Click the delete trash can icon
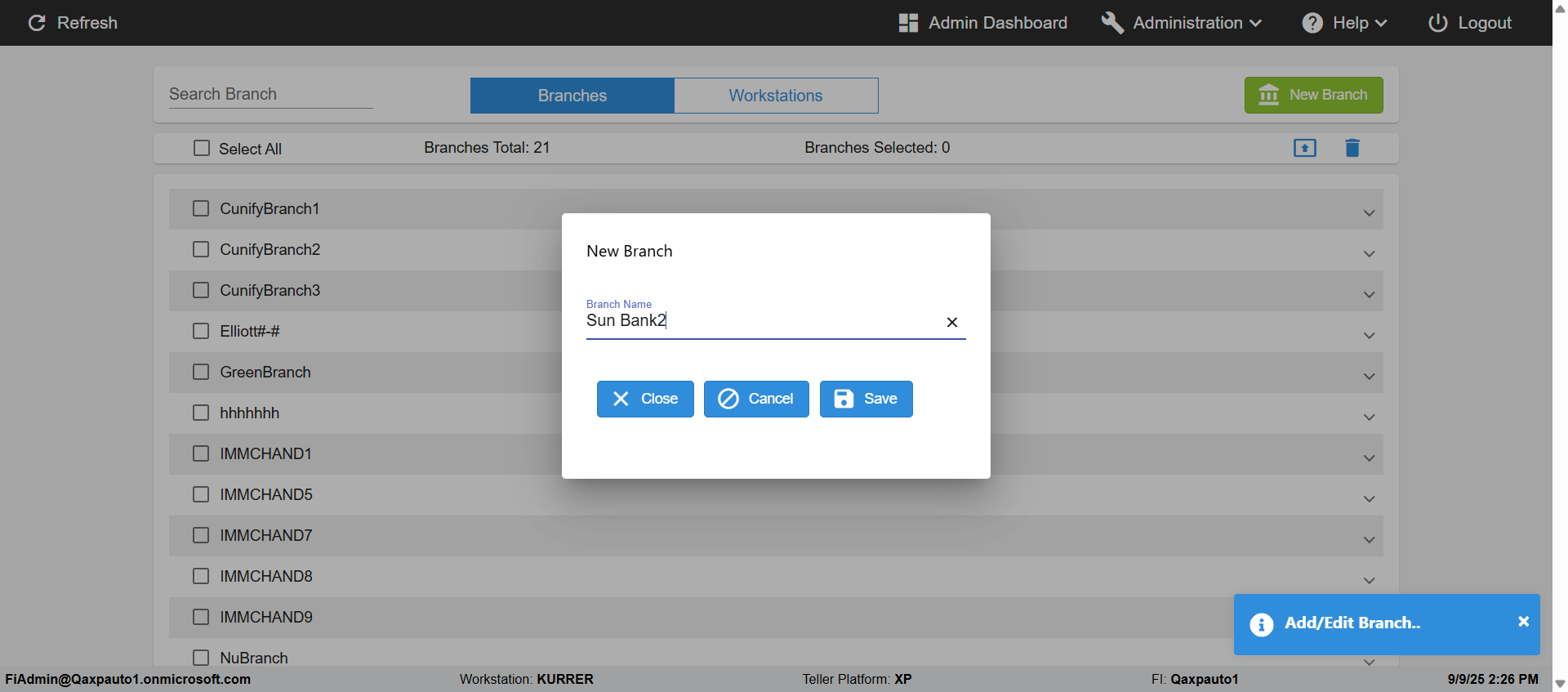 click(1352, 148)
